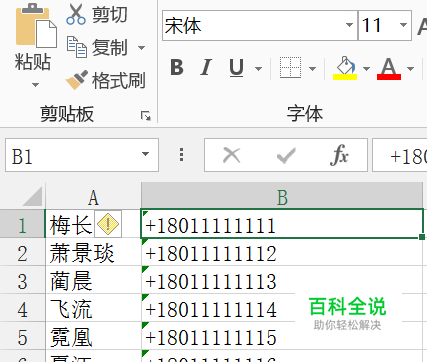Select column A header

point(93,197)
